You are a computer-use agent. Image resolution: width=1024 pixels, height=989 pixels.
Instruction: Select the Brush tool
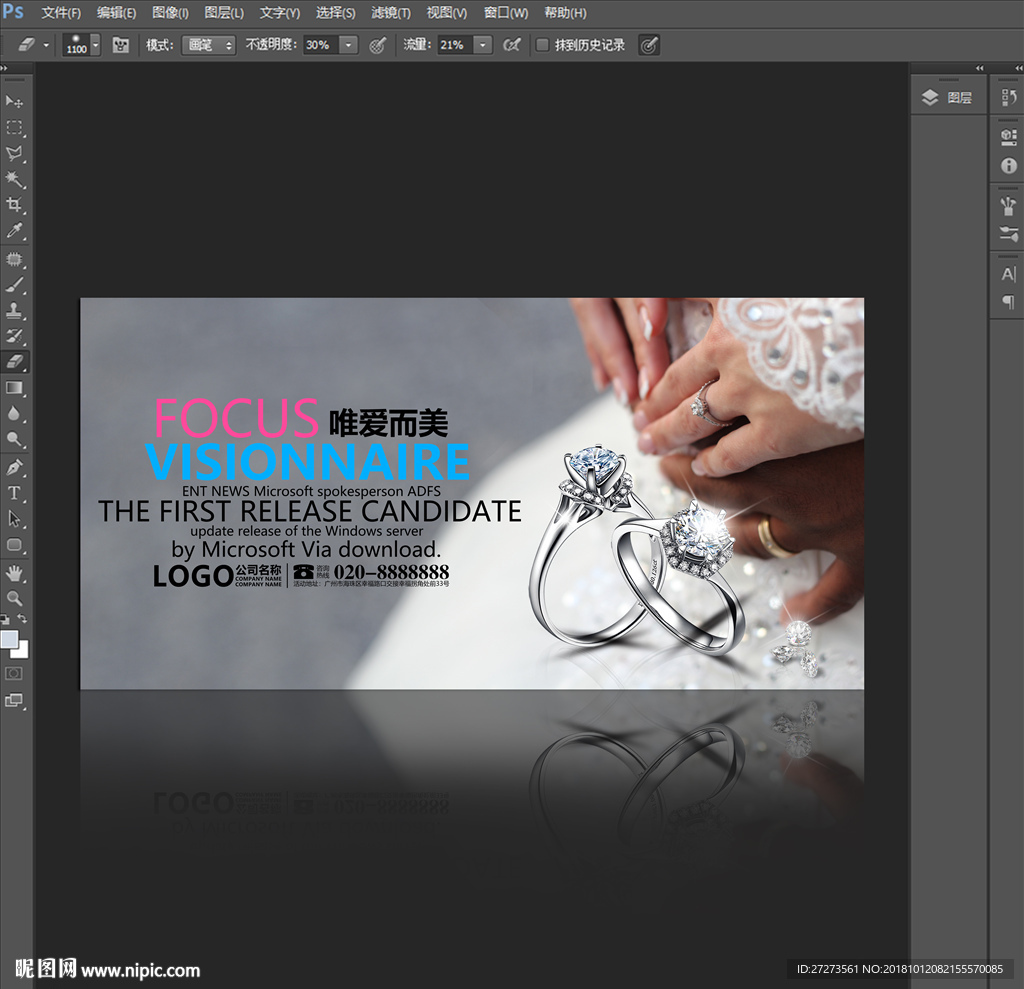(x=14, y=284)
